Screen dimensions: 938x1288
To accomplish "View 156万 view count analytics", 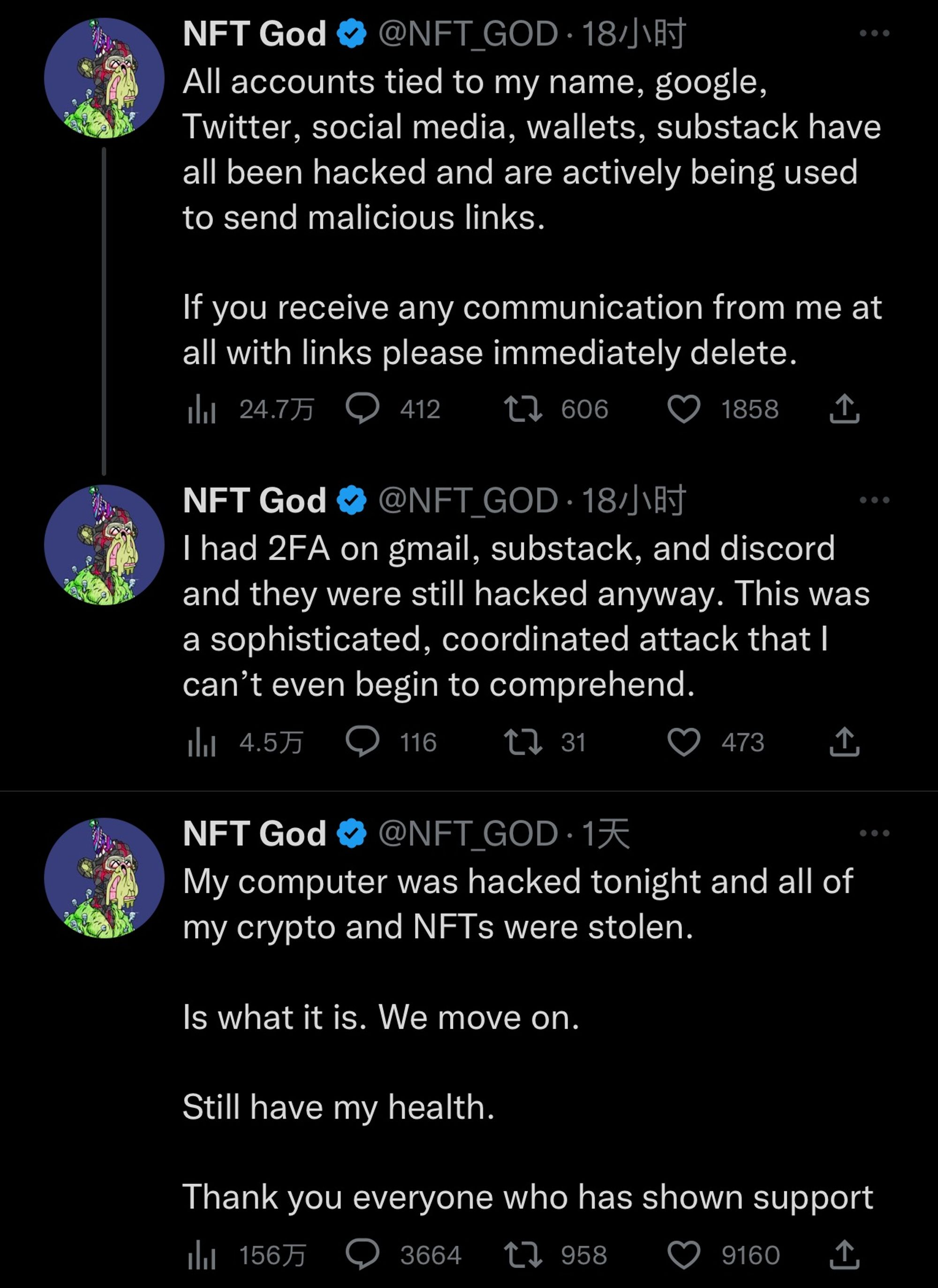I will click(202, 1255).
